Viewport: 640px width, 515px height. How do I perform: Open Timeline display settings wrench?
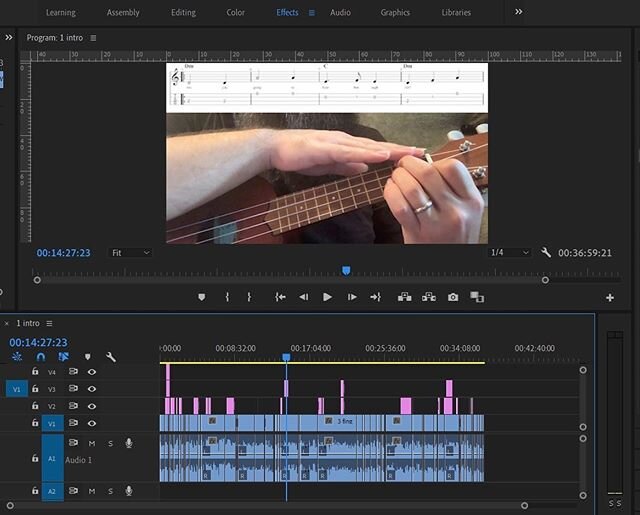(x=111, y=357)
